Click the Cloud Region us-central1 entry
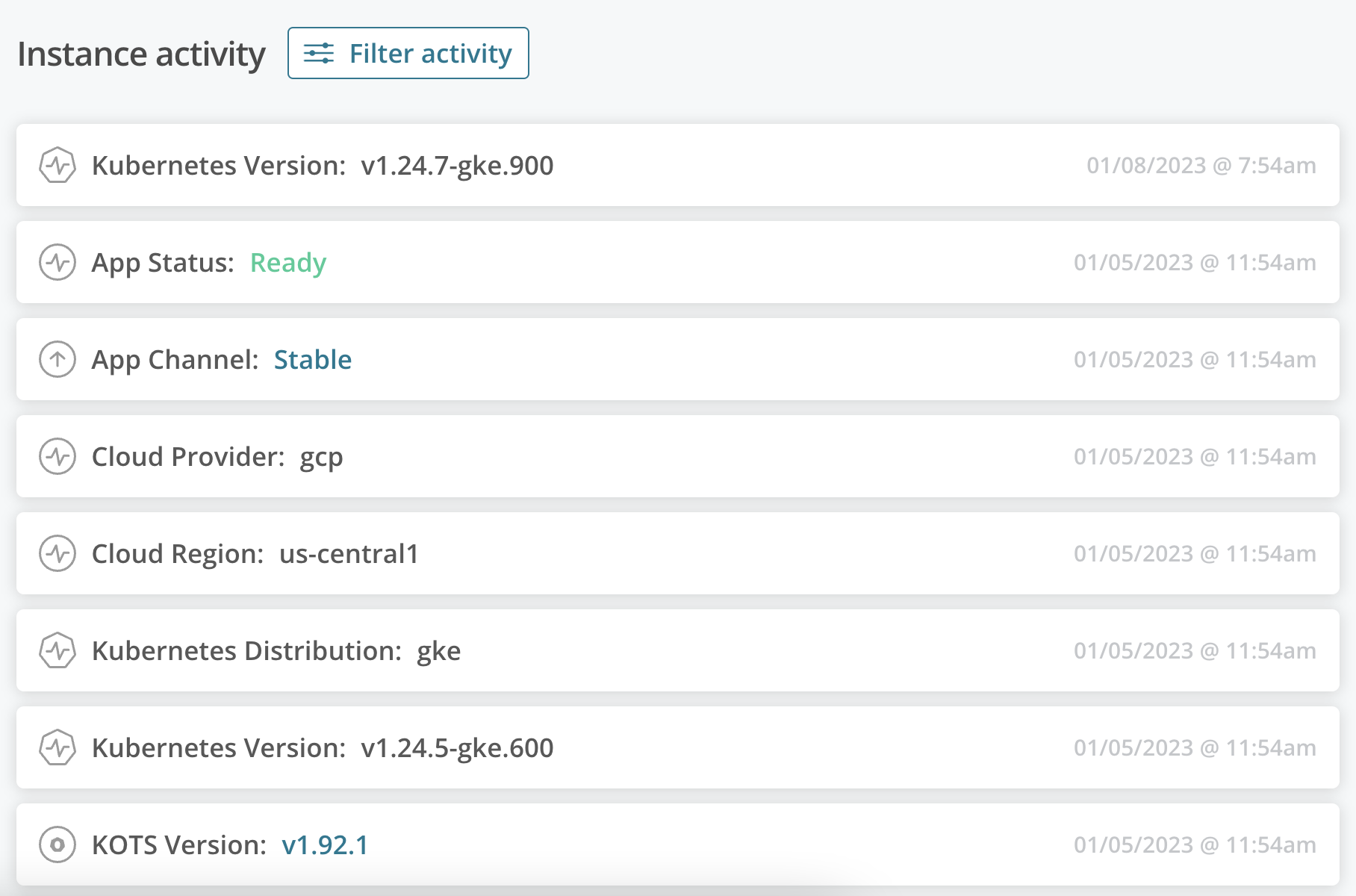The image size is (1356, 896). tap(672, 554)
